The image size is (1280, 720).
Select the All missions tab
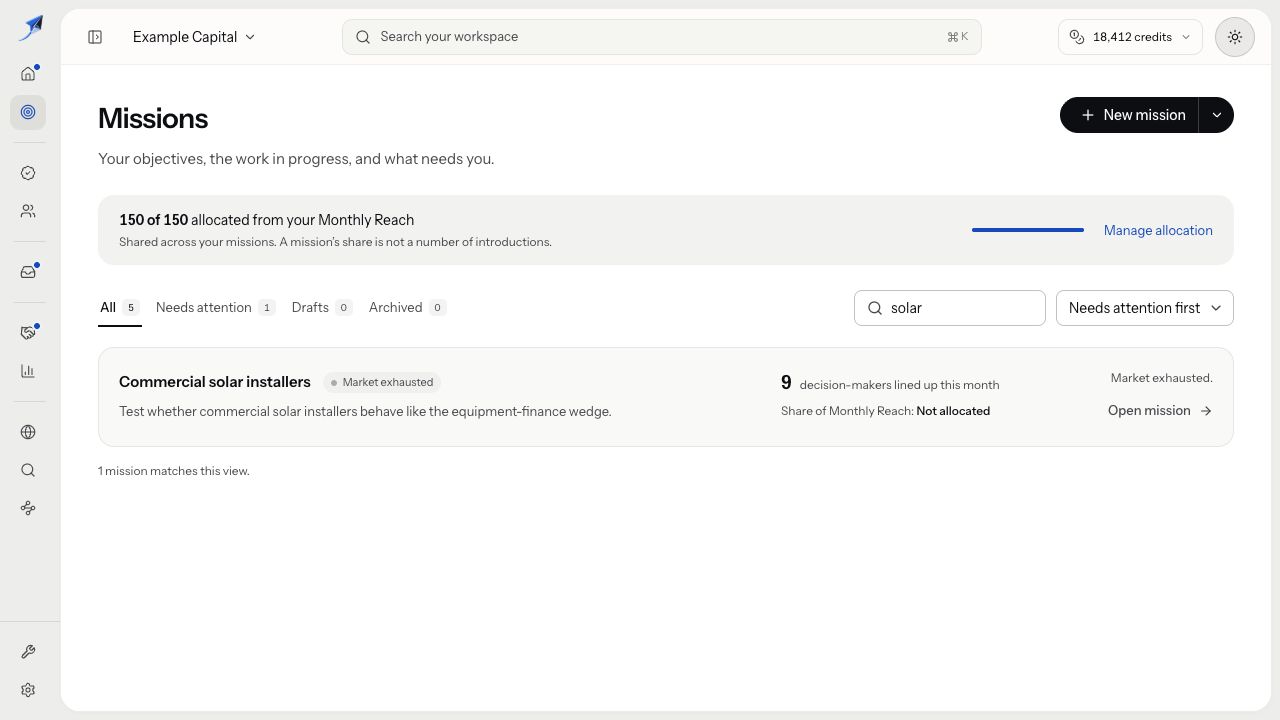click(x=120, y=307)
